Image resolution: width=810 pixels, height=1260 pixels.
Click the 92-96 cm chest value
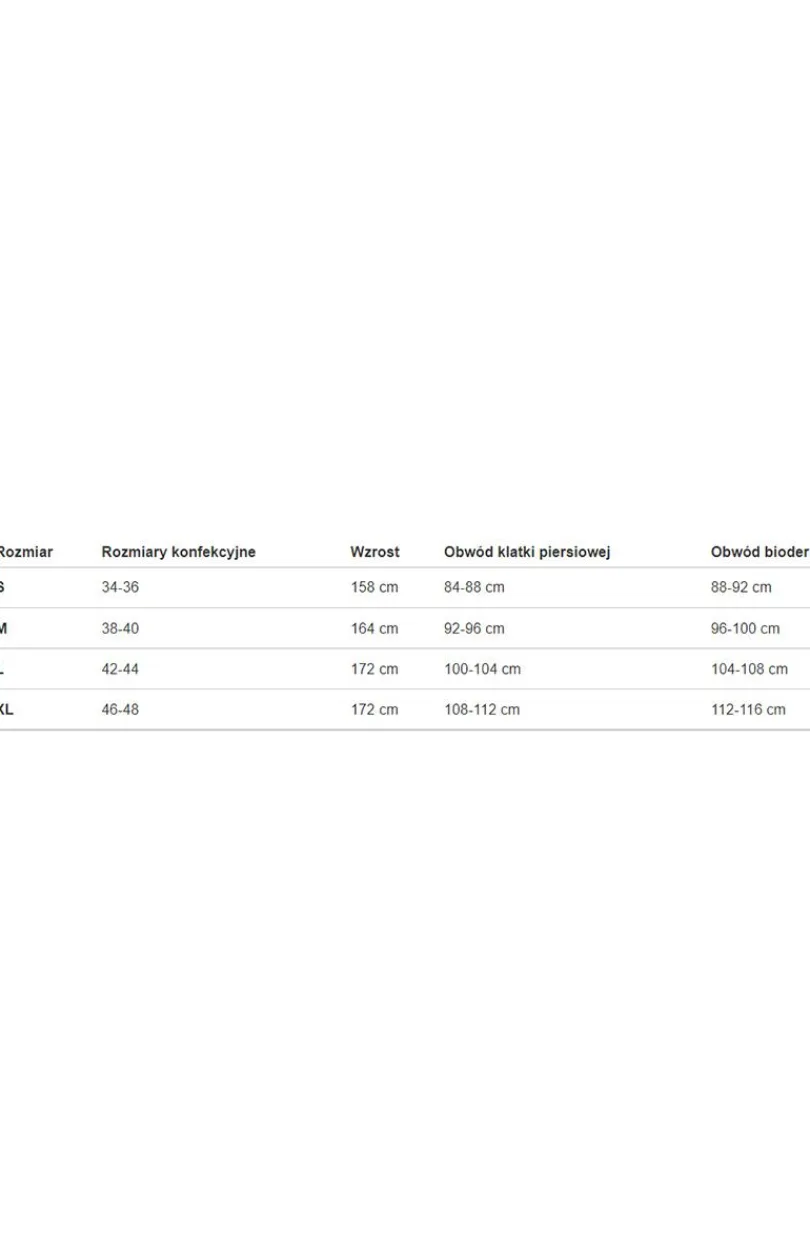click(x=474, y=629)
